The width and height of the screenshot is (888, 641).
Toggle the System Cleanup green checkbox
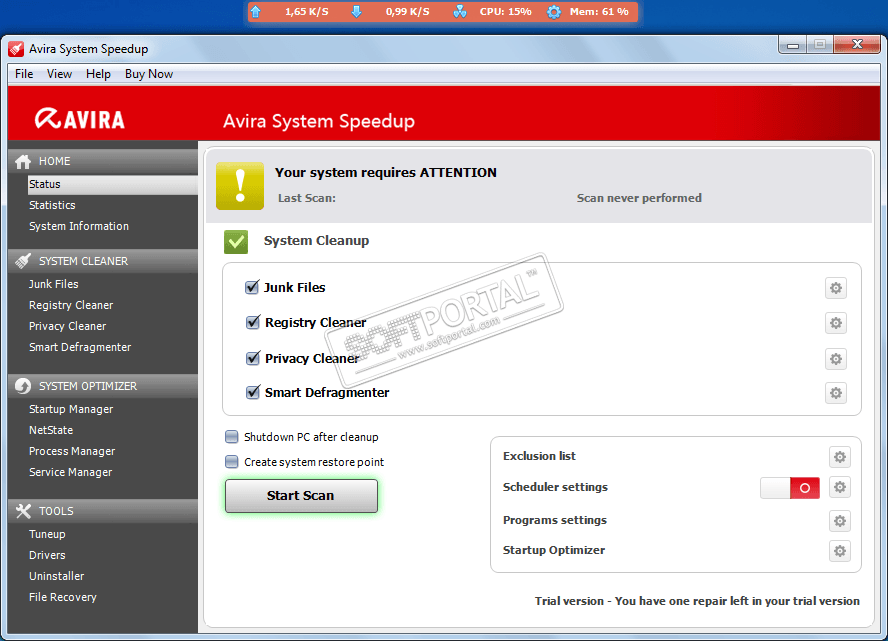pos(236,242)
